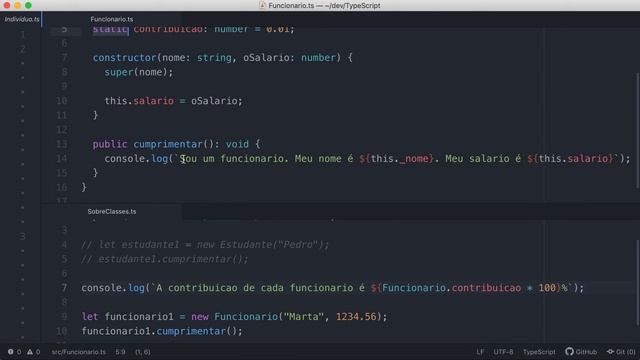Screen dimensions: 640x360
Task: Click 'new Funcionario("Marta"' expression
Action: click(x=258, y=317)
